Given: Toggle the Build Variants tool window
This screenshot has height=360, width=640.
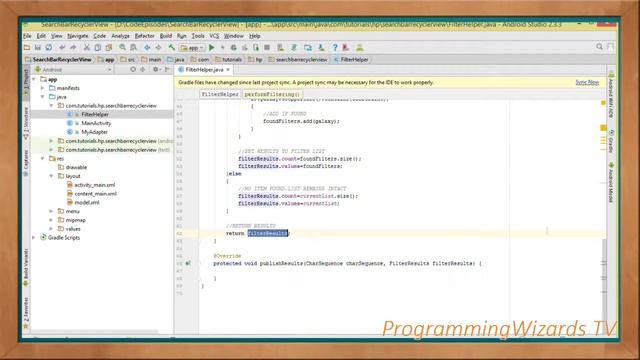Looking at the screenshot, I should (x=26, y=267).
